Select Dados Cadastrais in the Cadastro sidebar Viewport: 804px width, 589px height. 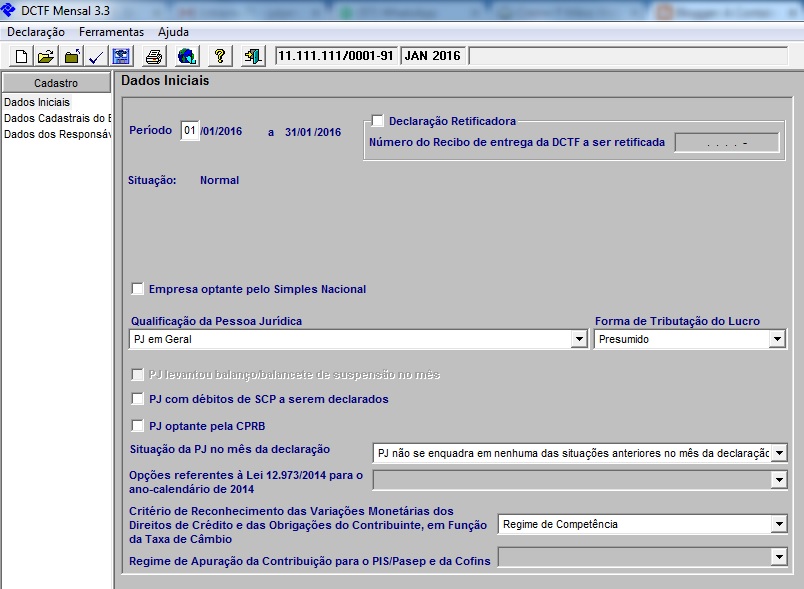53,116
